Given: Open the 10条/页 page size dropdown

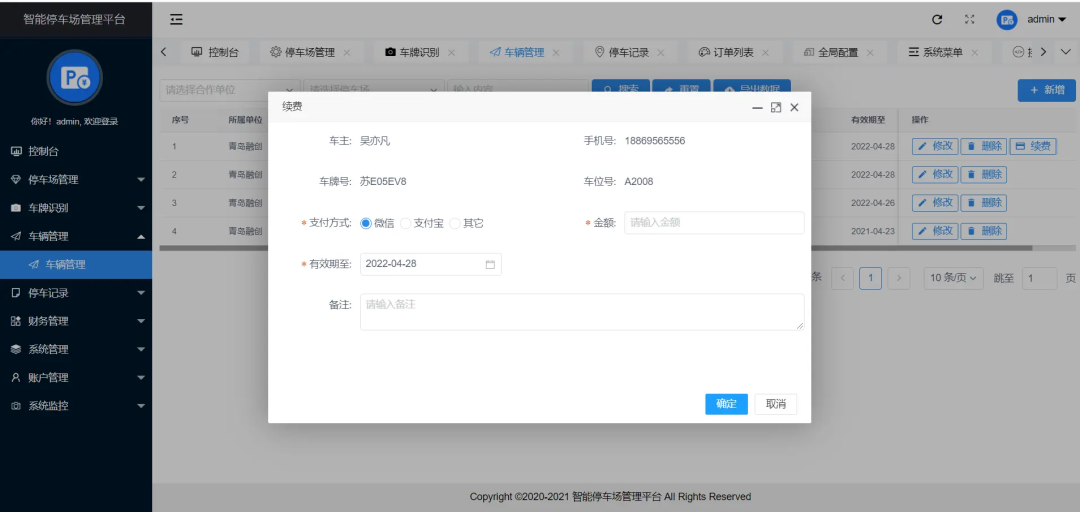Looking at the screenshot, I should click(x=954, y=278).
